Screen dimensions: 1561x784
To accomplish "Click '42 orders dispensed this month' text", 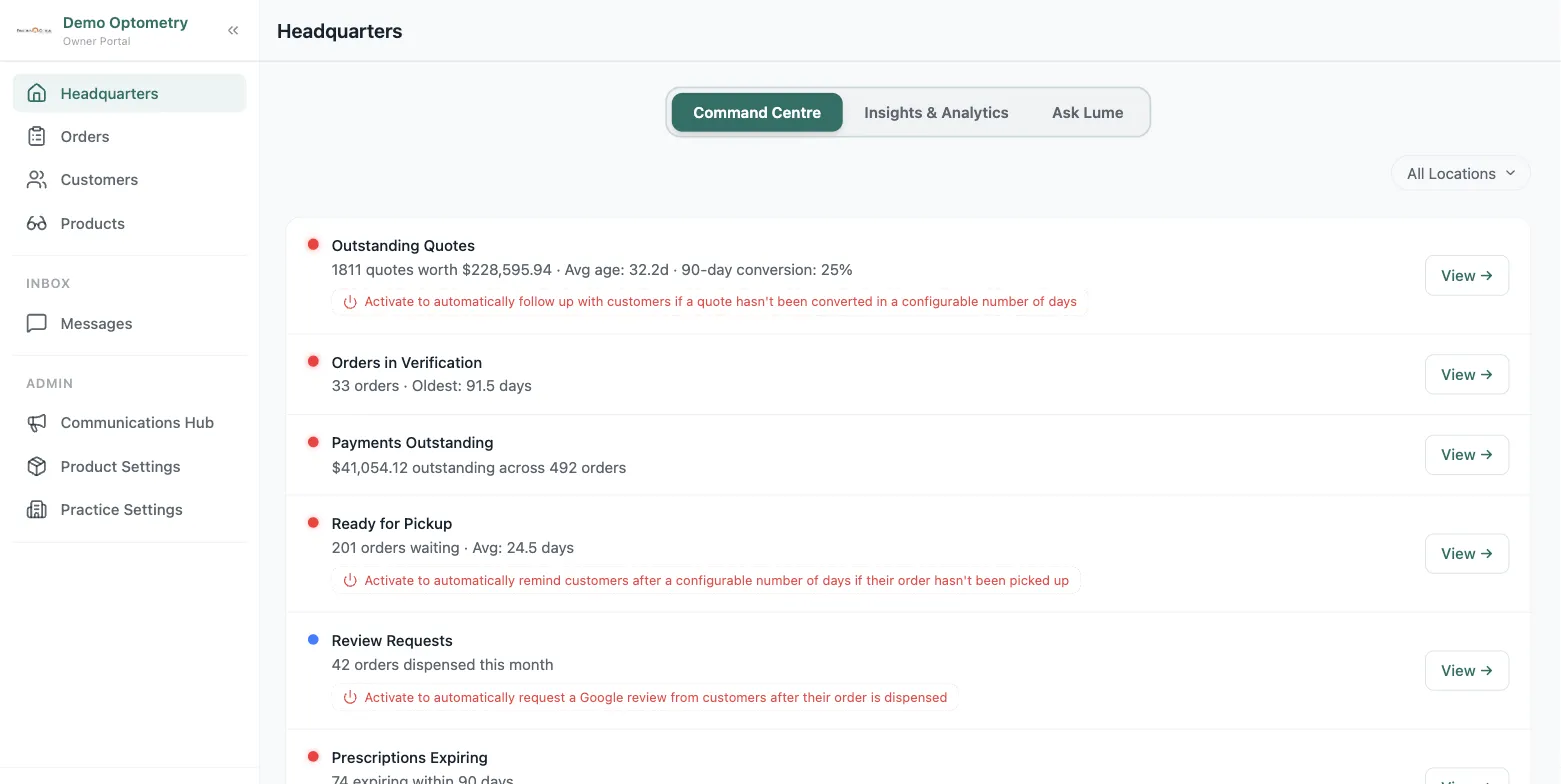I will coord(442,665).
